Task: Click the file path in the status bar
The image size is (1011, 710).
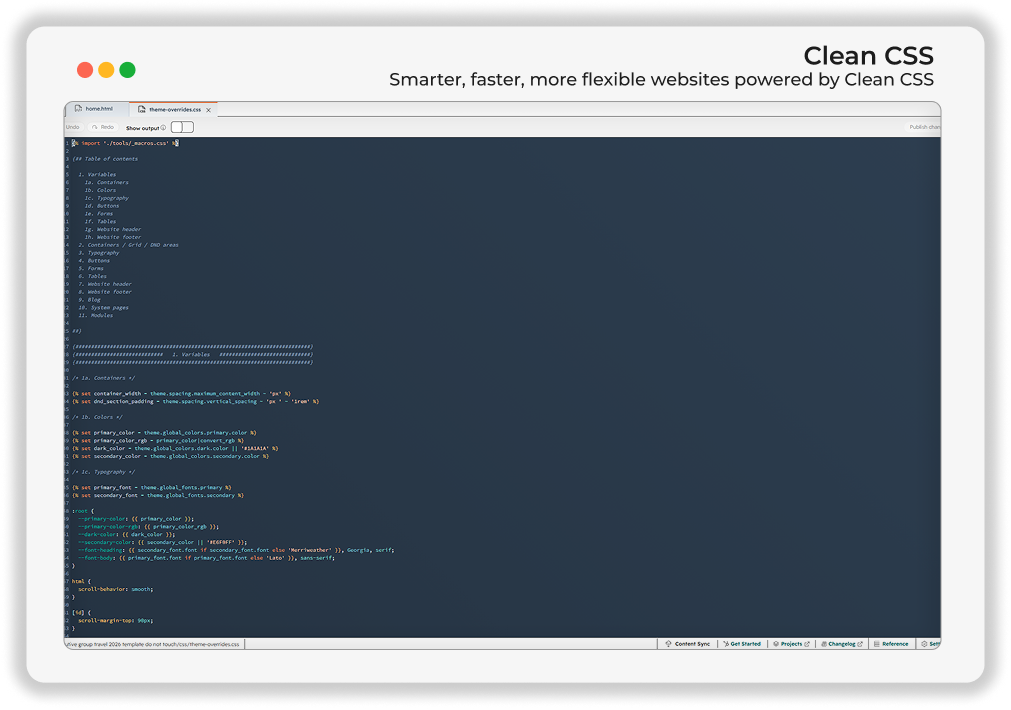Action: (153, 644)
